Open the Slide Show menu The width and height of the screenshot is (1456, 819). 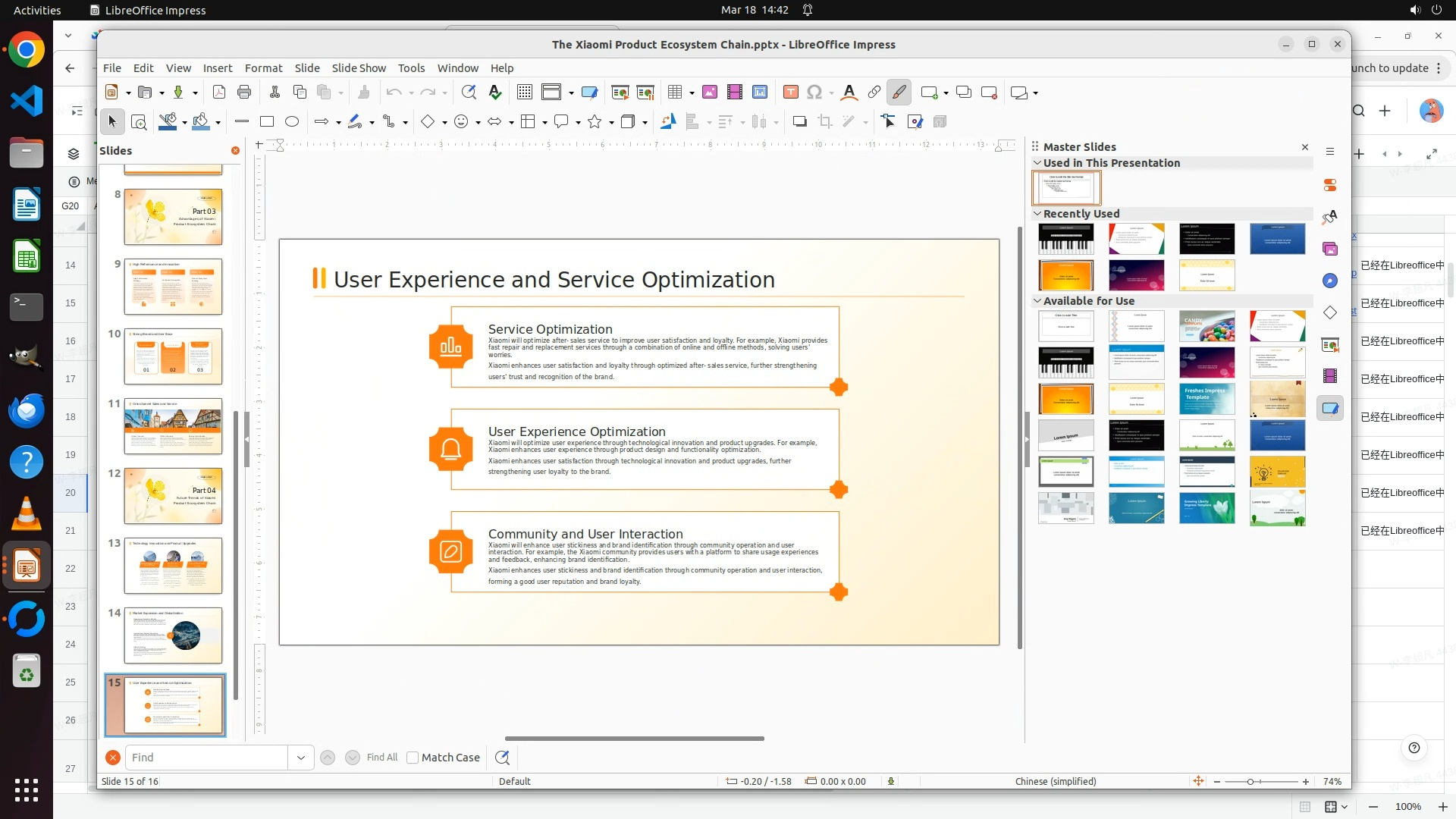(x=359, y=68)
